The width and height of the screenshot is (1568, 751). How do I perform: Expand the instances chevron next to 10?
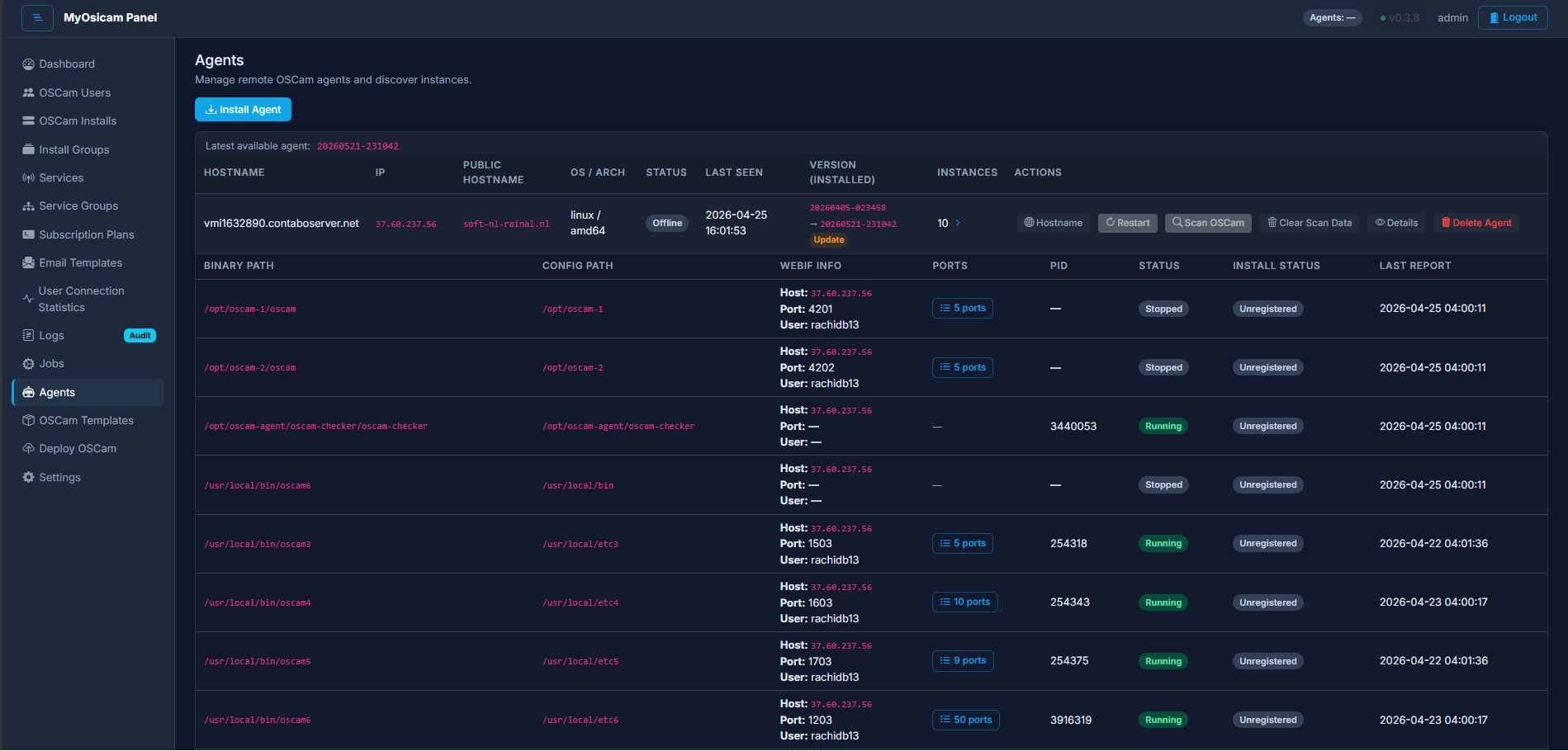pos(958,223)
